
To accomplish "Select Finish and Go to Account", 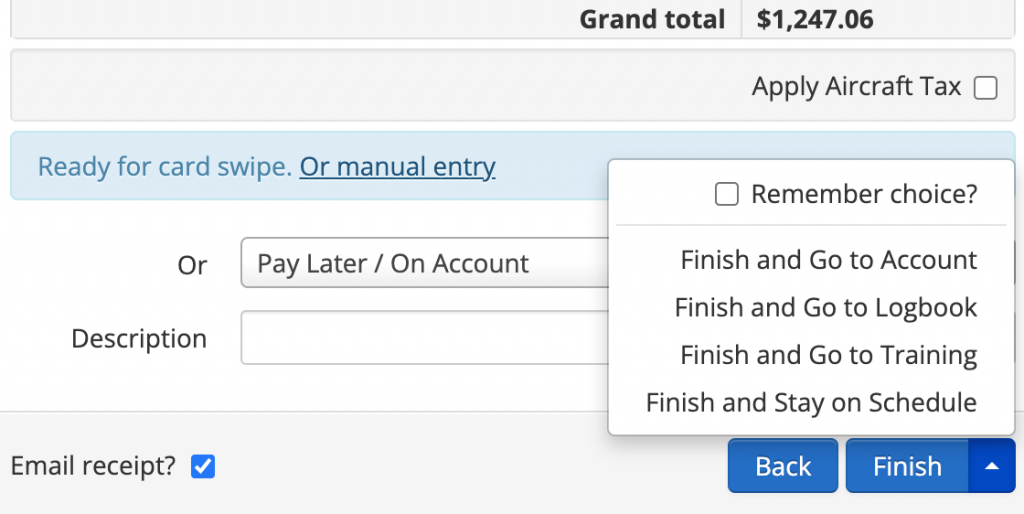I will click(x=828, y=260).
